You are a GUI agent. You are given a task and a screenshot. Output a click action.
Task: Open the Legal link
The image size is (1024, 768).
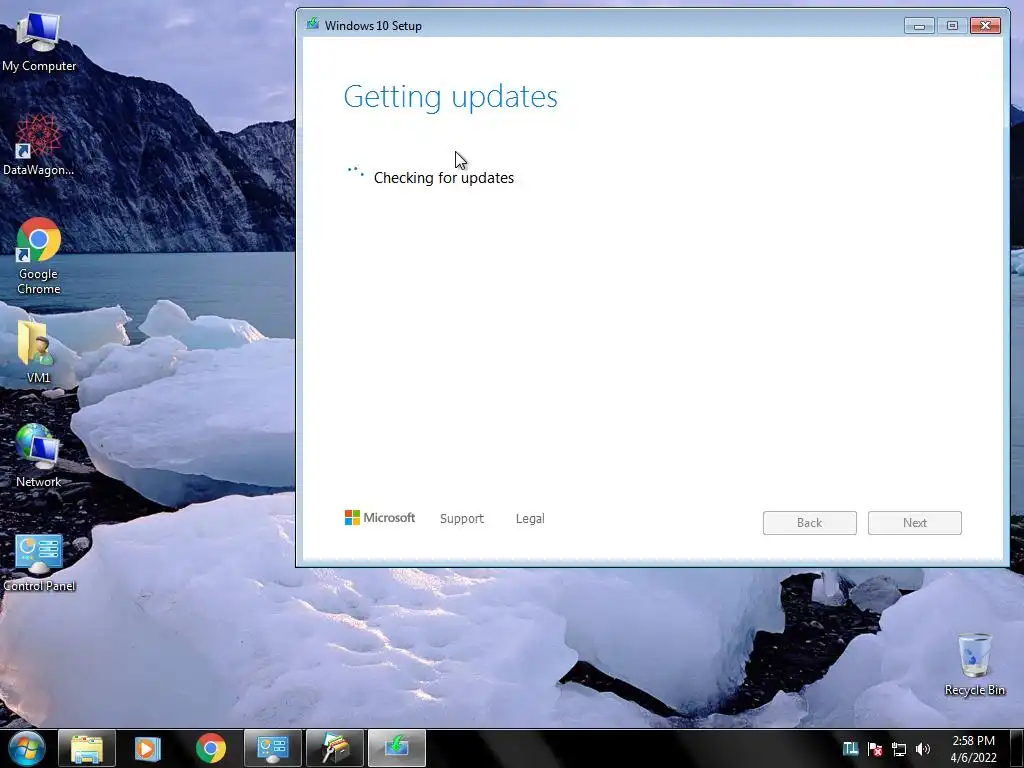530,519
